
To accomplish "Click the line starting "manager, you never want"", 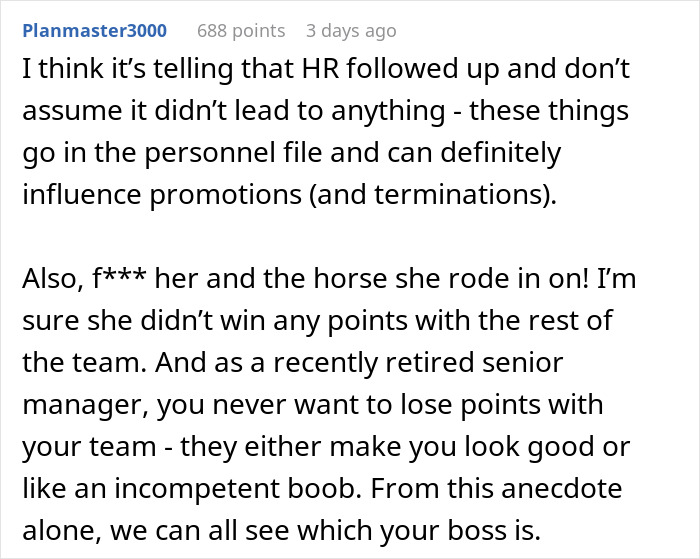I will 312,405.
